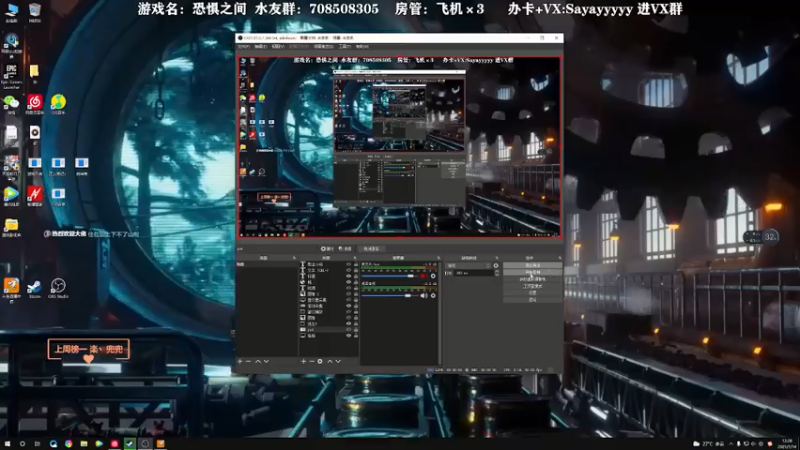Click the transition duration 300 ms field

(474, 273)
